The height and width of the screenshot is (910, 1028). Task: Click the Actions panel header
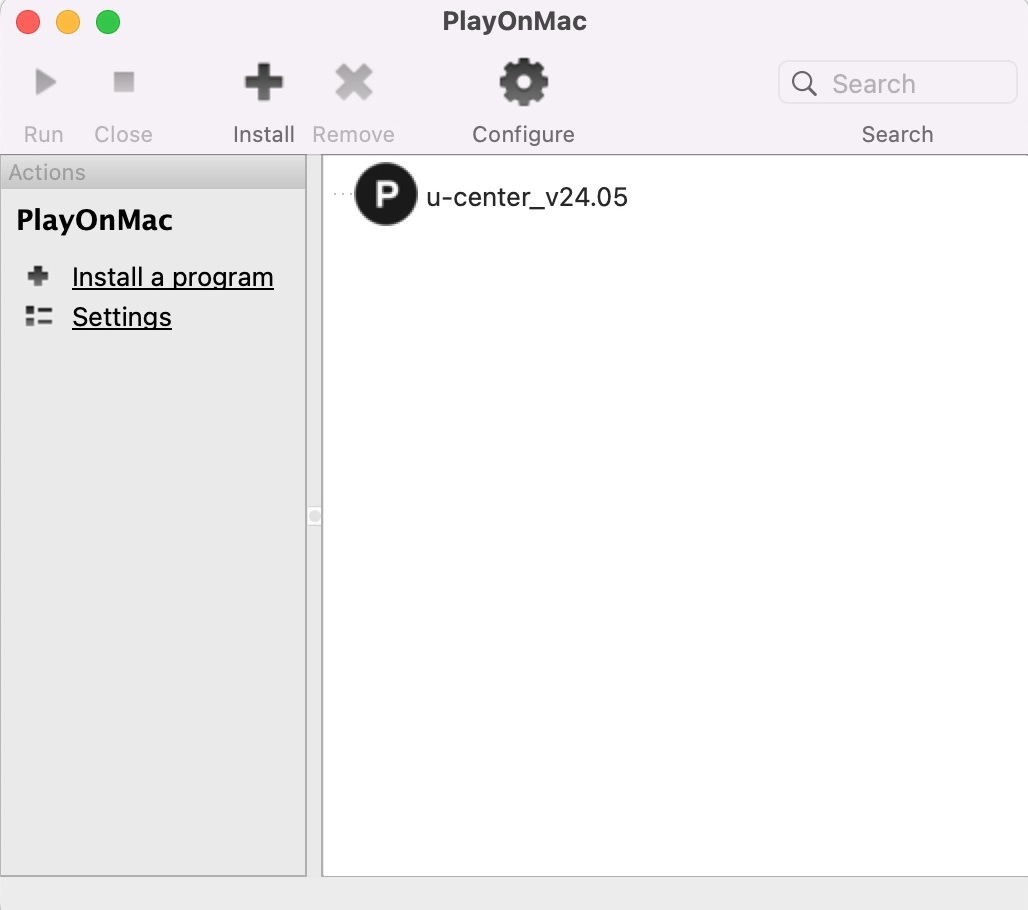pos(154,172)
